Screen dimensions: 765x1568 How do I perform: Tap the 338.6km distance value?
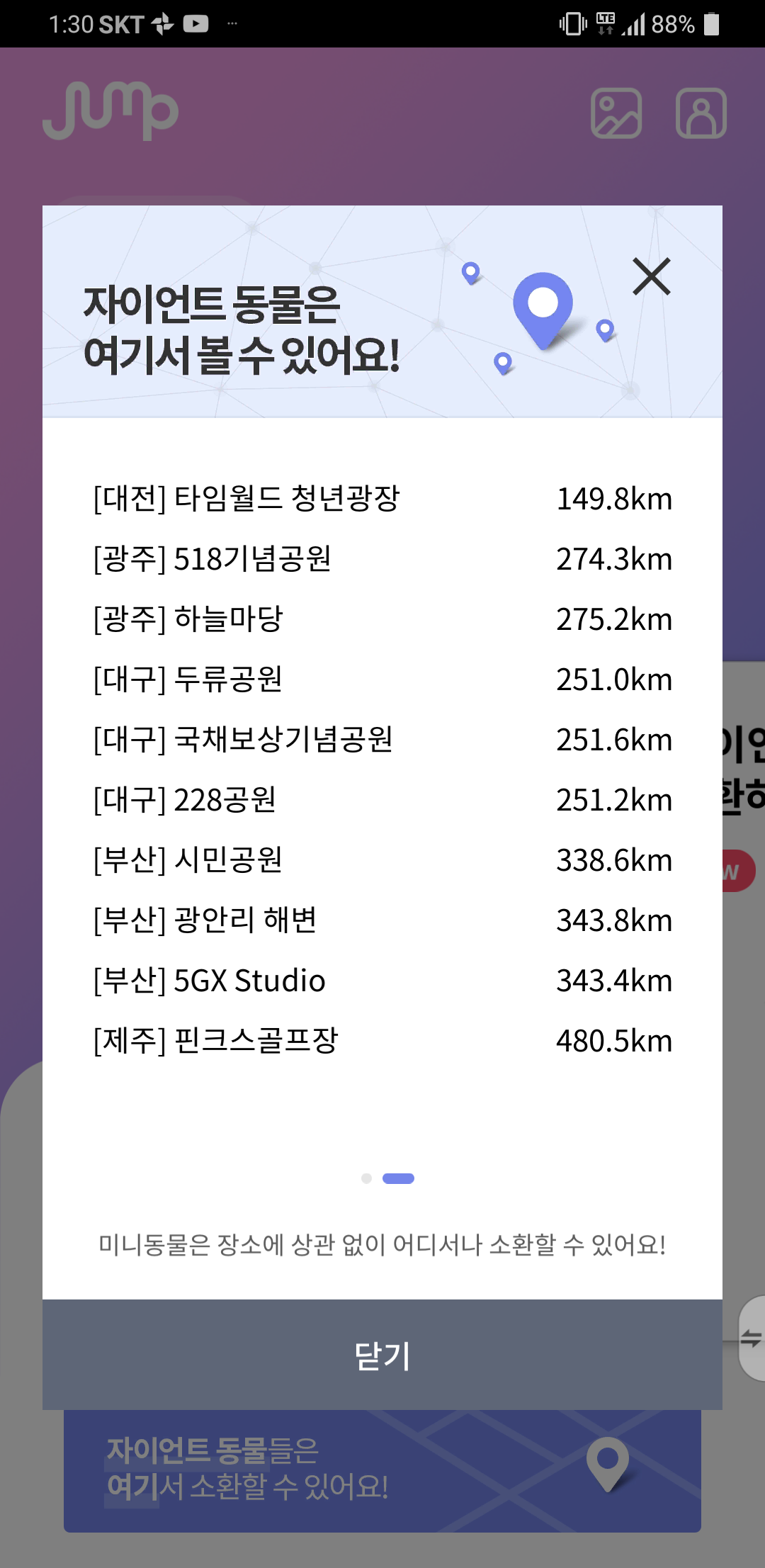coord(614,860)
